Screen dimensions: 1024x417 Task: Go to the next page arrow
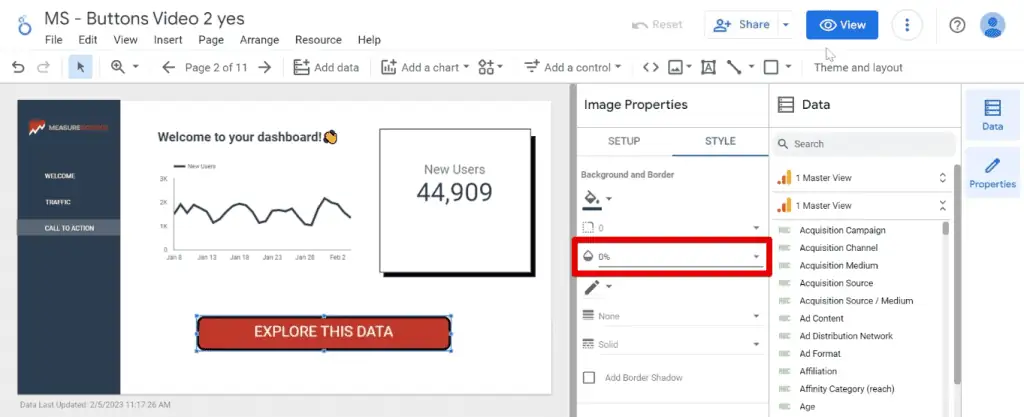coord(264,67)
